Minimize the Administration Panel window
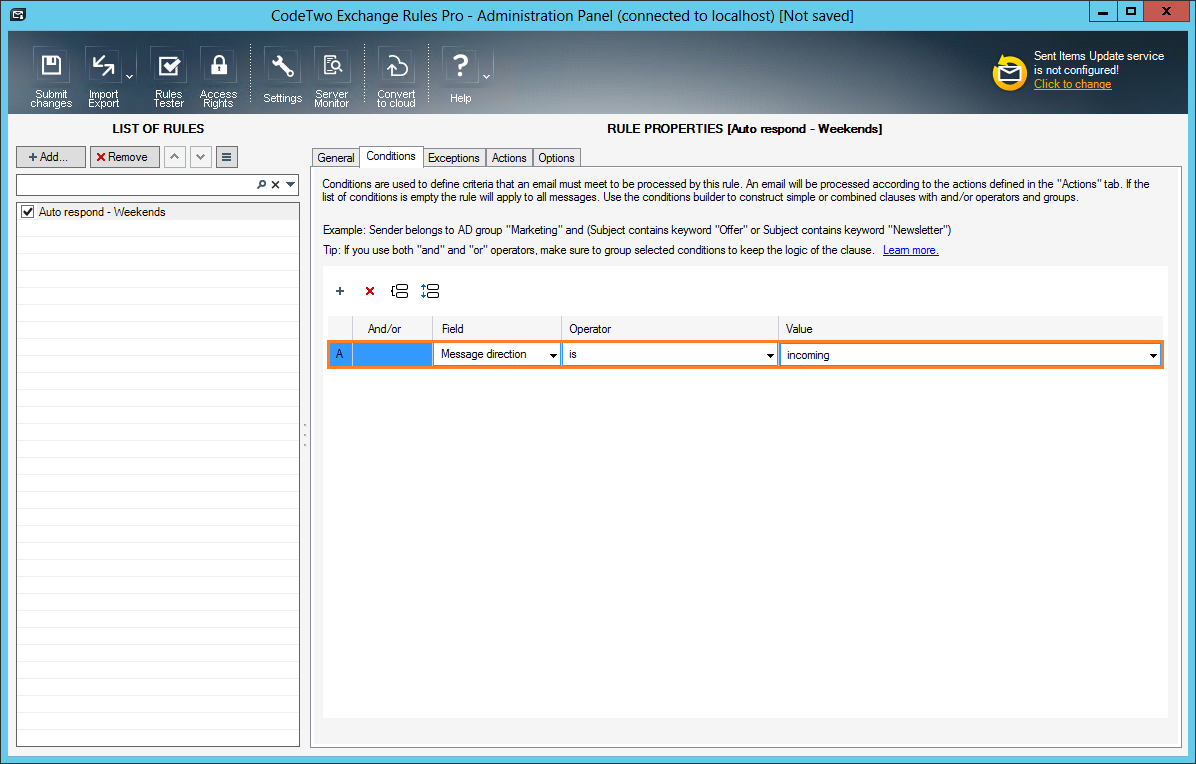Viewport: 1196px width, 764px height. tap(1103, 11)
